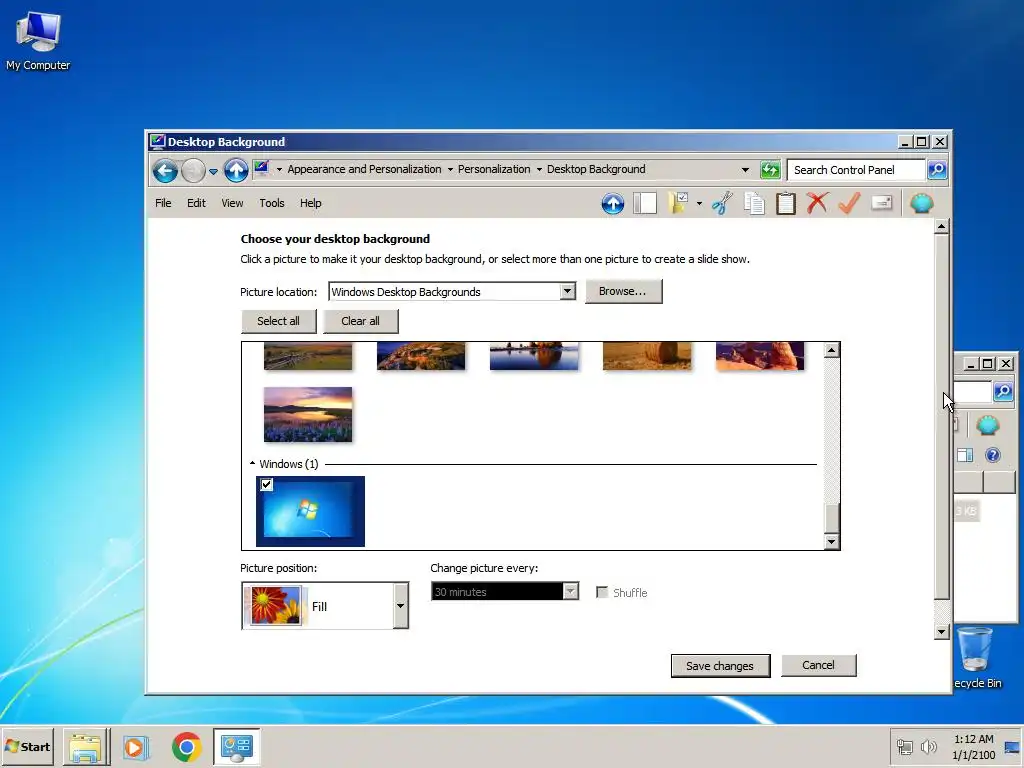Open the Help menu
The width and height of the screenshot is (1024, 768).
311,203
